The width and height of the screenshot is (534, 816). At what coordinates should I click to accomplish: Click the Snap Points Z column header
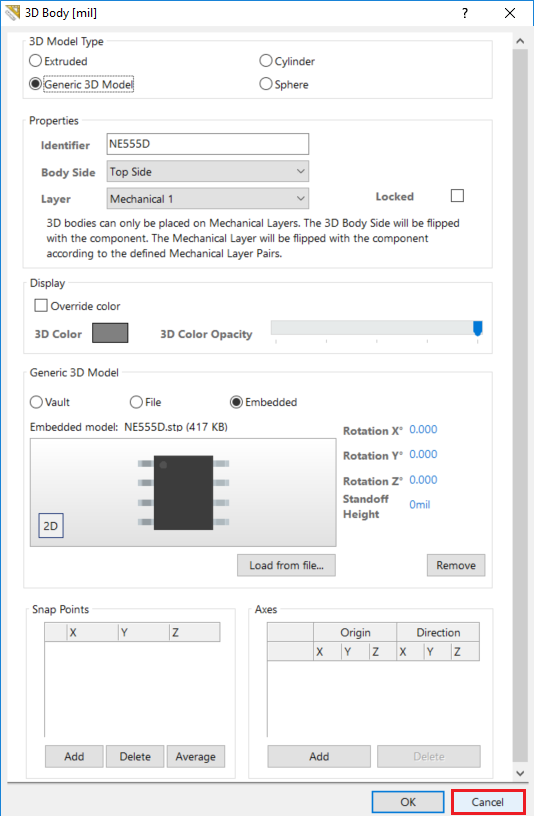click(195, 632)
